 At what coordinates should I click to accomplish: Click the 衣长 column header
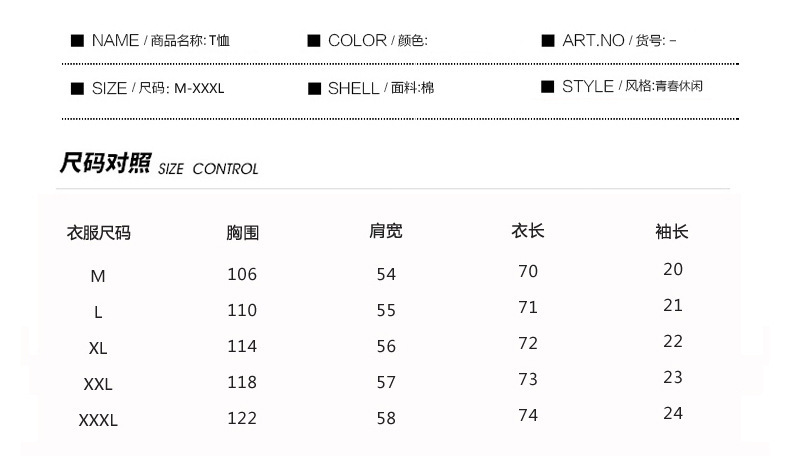coord(528,232)
